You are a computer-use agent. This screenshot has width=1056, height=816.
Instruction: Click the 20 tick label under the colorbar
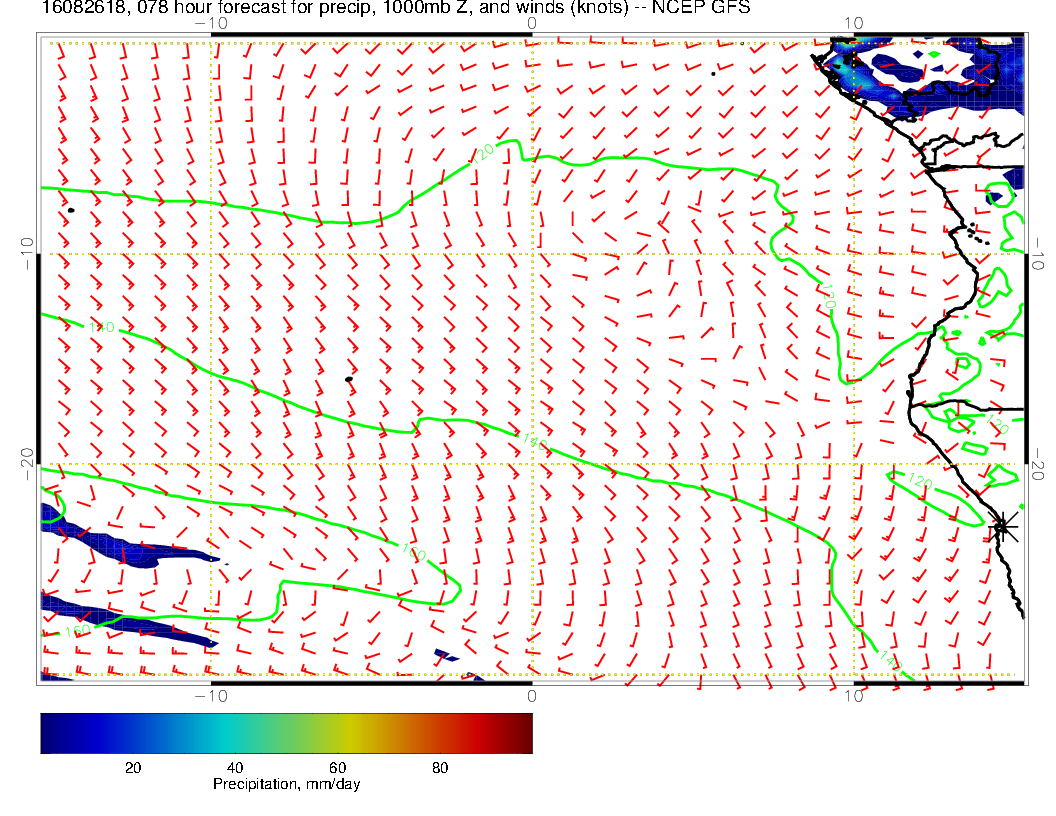(132, 767)
